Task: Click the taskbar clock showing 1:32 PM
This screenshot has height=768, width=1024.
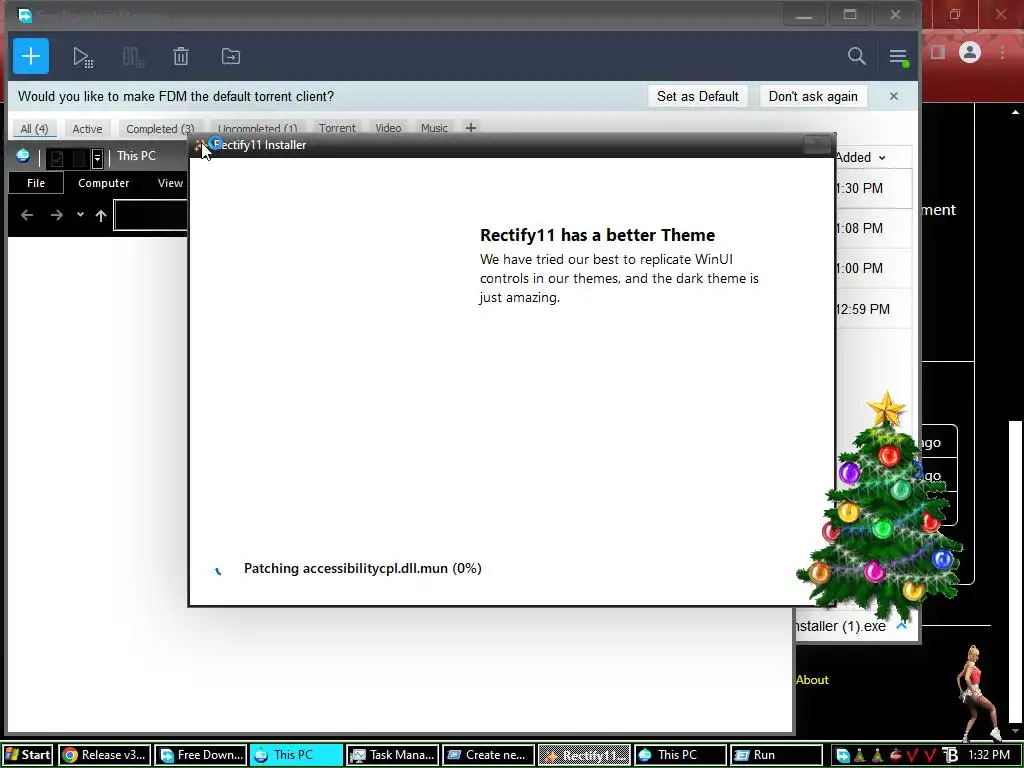Action: pos(989,755)
